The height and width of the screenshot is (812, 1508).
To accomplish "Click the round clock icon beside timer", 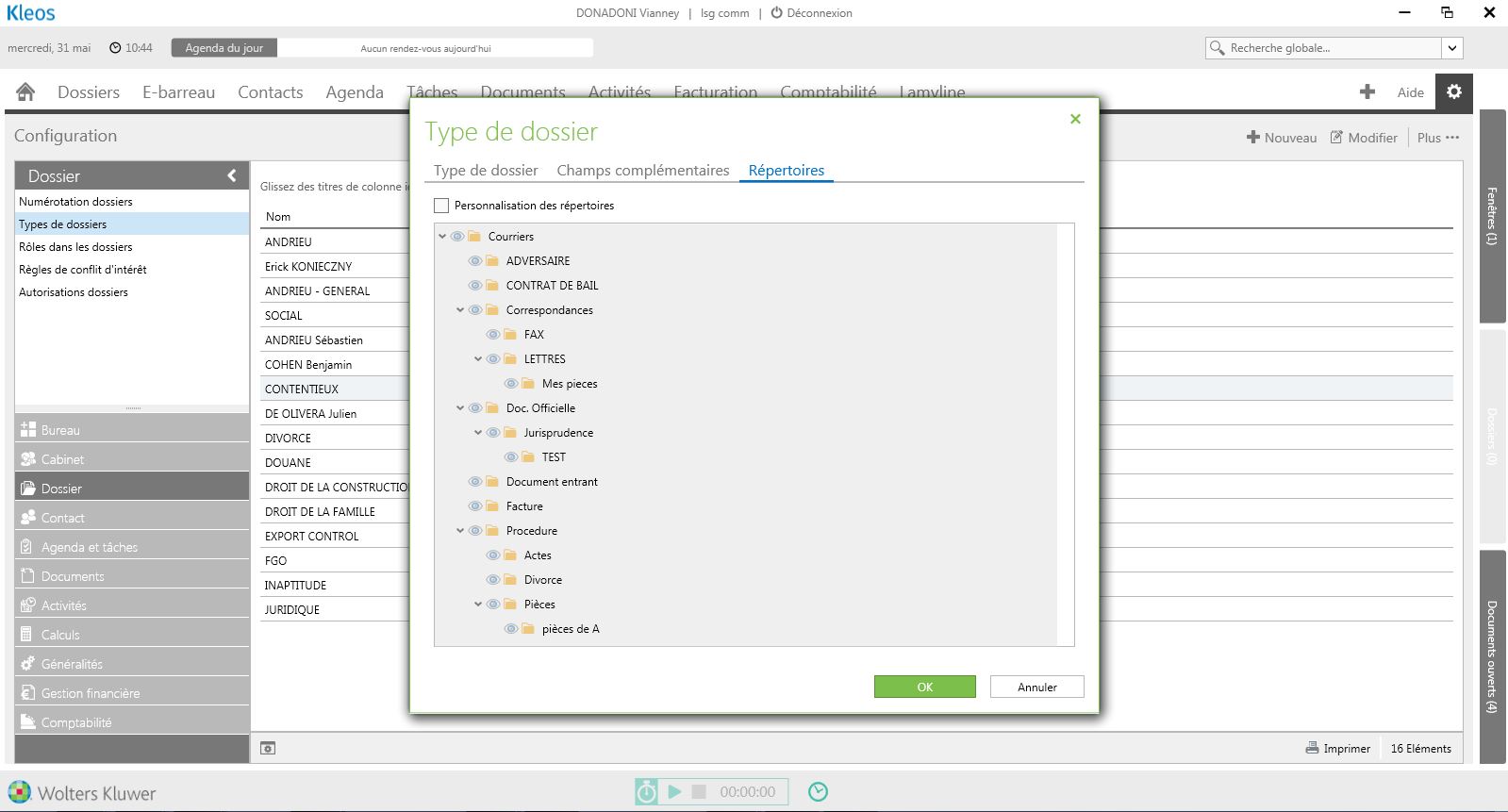I will [x=818, y=792].
